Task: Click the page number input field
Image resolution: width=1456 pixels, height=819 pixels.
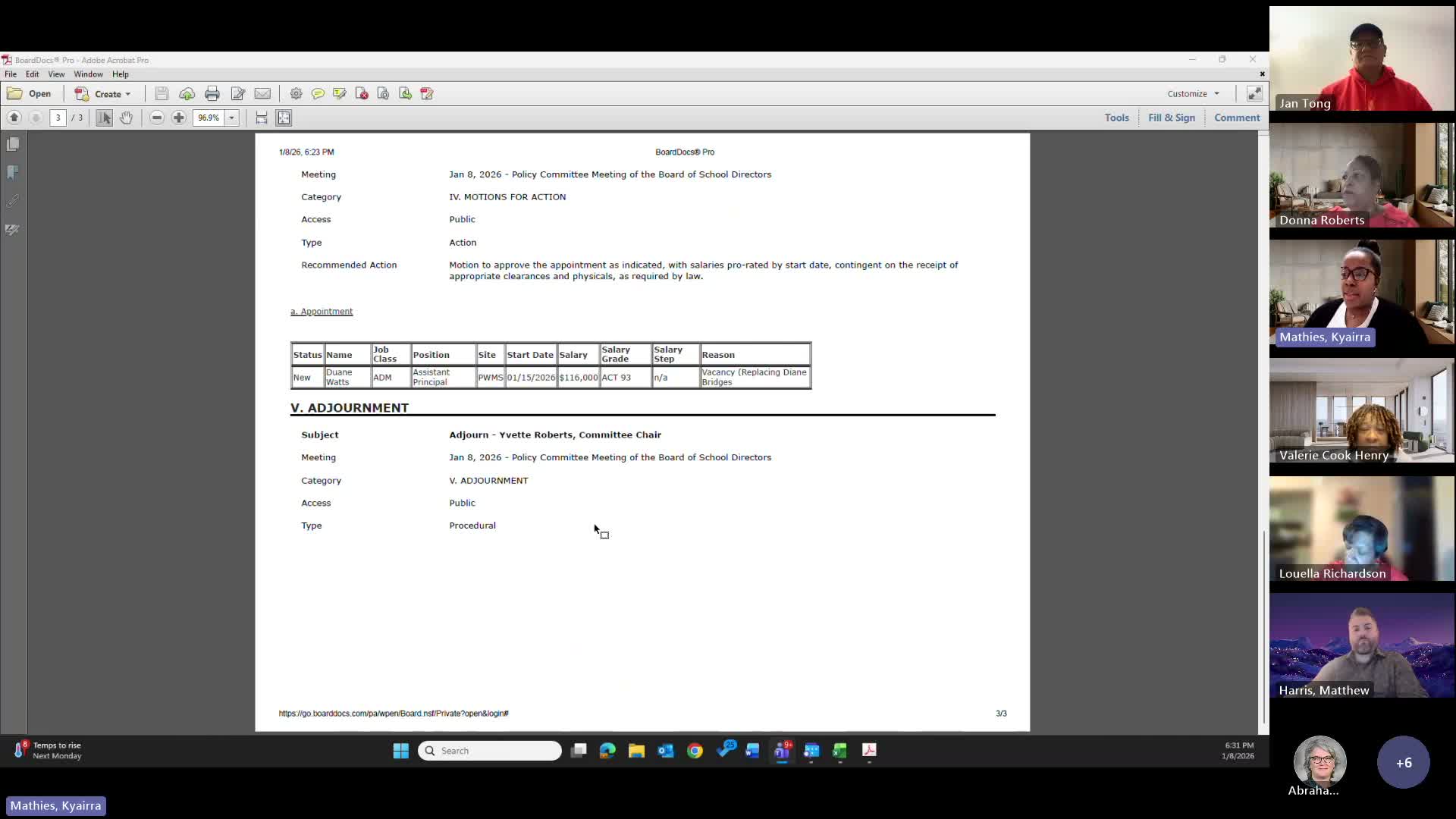Action: [x=58, y=118]
